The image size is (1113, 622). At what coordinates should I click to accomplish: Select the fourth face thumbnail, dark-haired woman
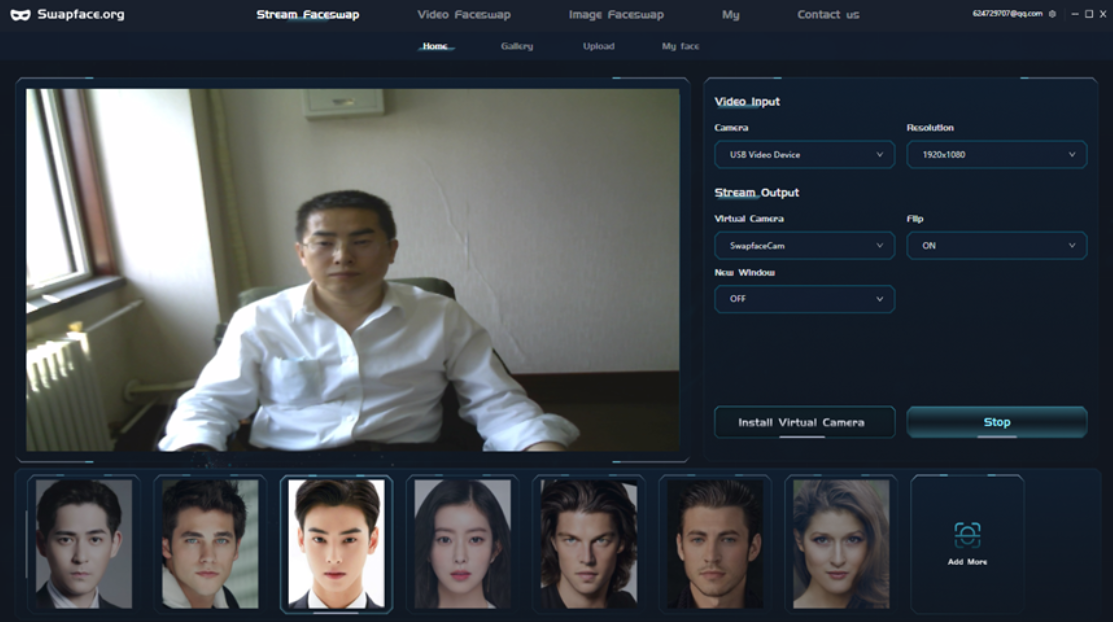[x=462, y=543]
